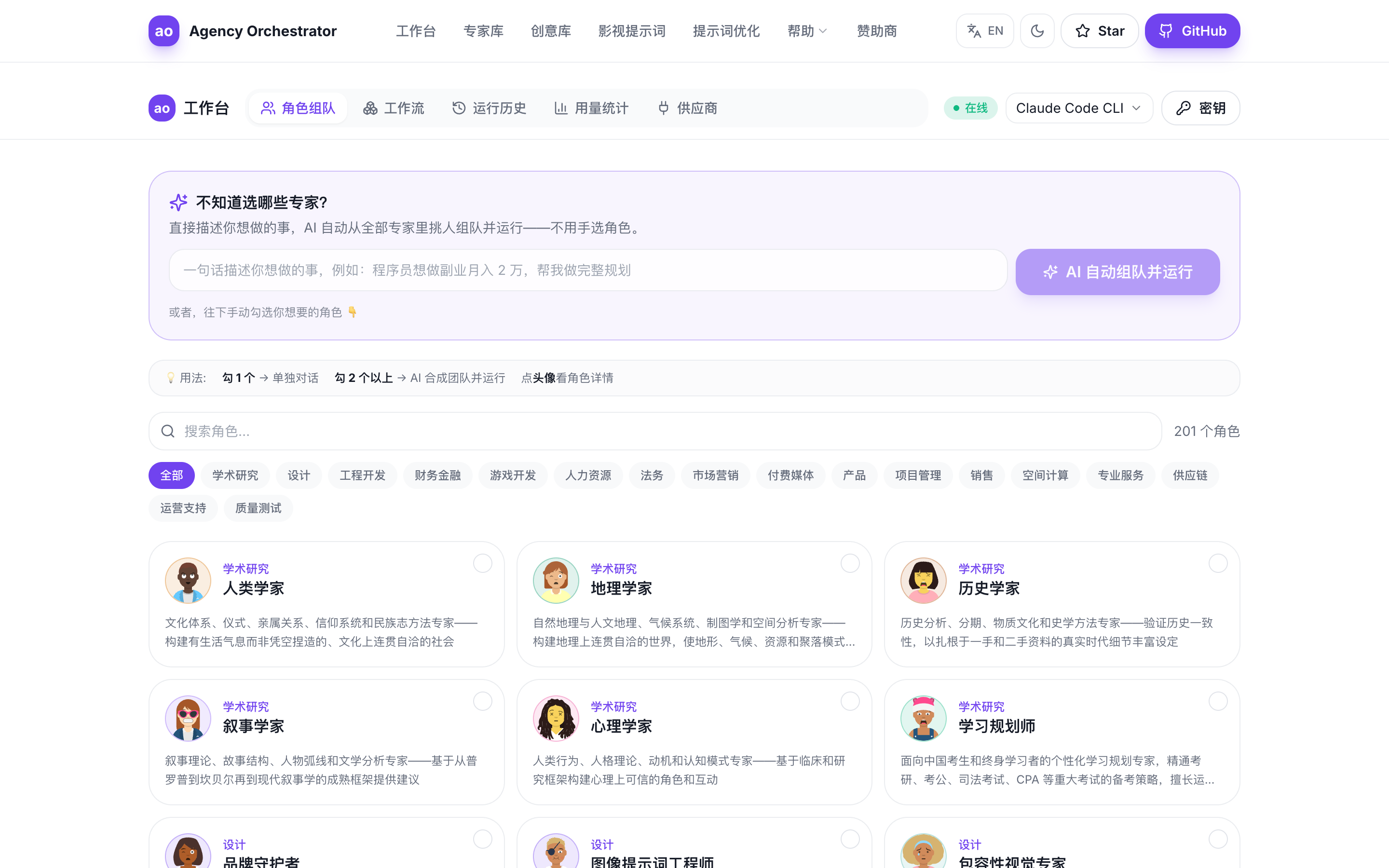
Task: Filter by 销售 category
Action: [x=982, y=475]
